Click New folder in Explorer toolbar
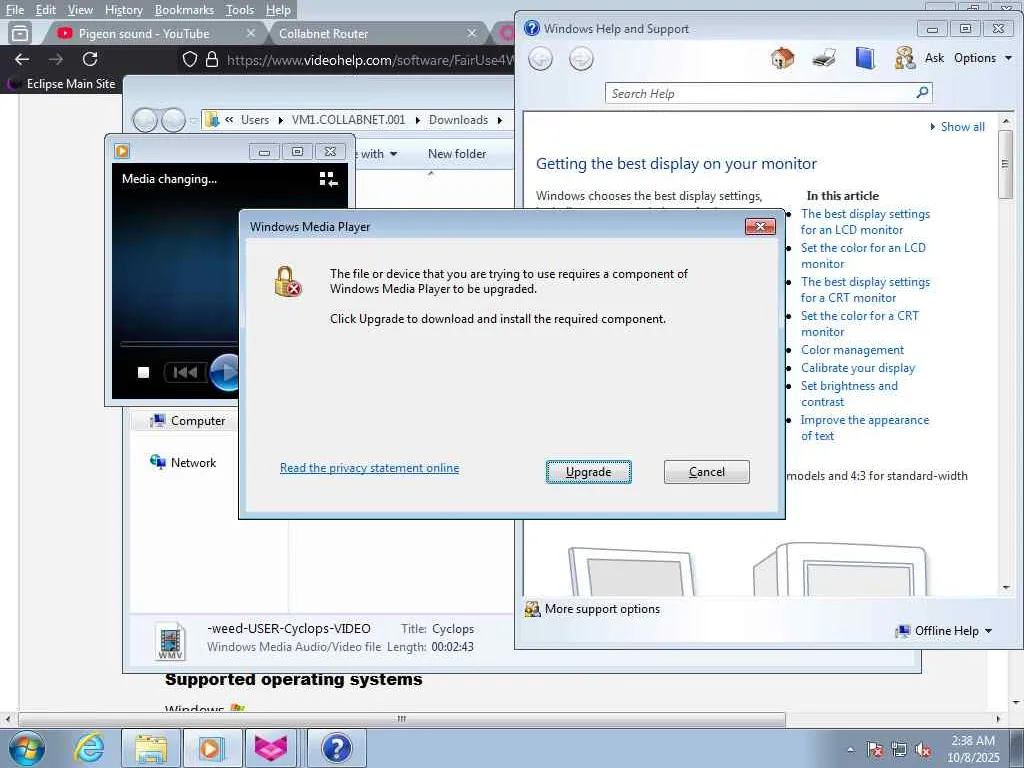This screenshot has width=1024, height=768. pyautogui.click(x=456, y=153)
